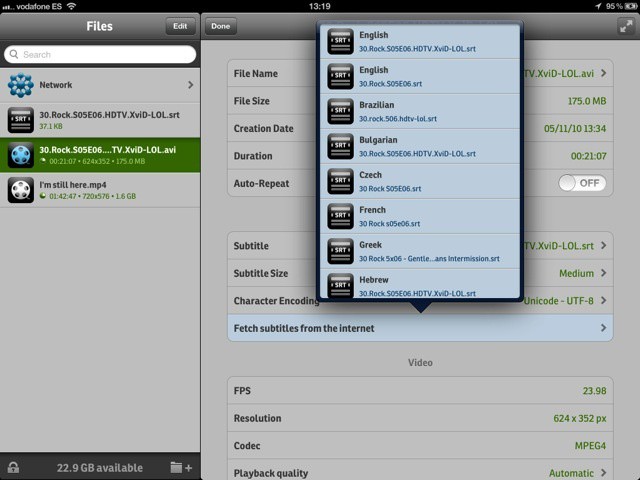Tap the 175.0 MB file size value
The height and width of the screenshot is (480, 640).
[x=587, y=101]
